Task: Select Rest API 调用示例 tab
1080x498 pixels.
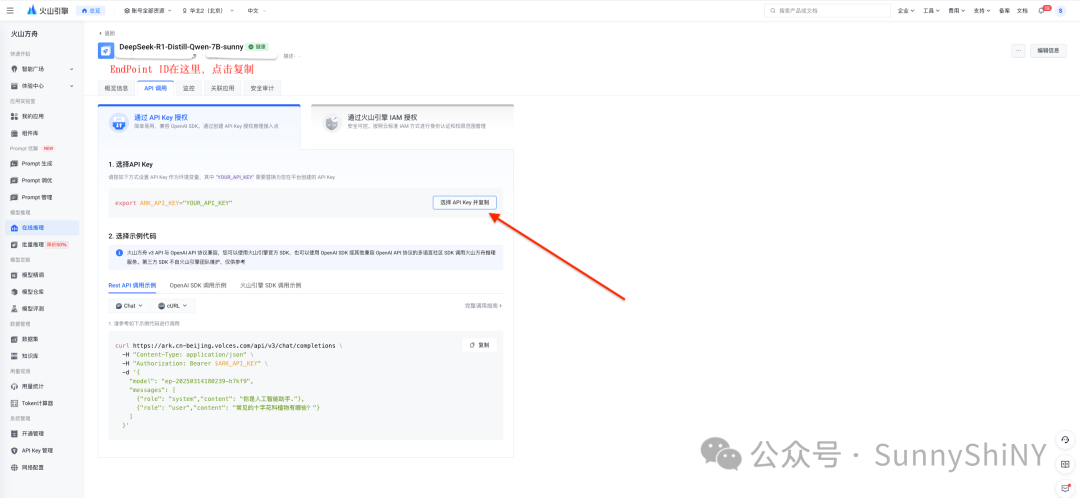Action: pos(132,285)
